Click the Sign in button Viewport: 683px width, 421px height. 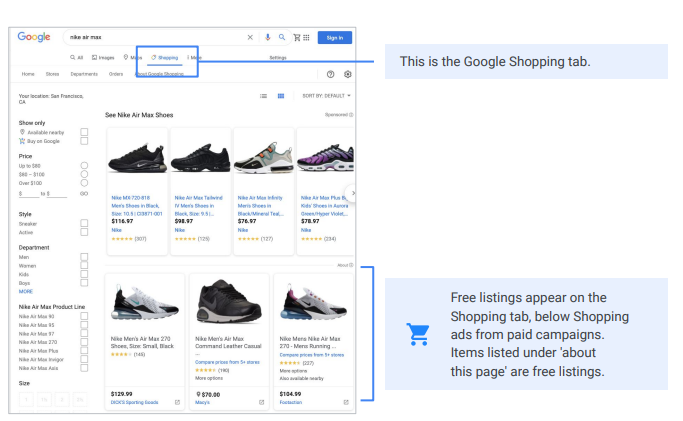point(335,38)
